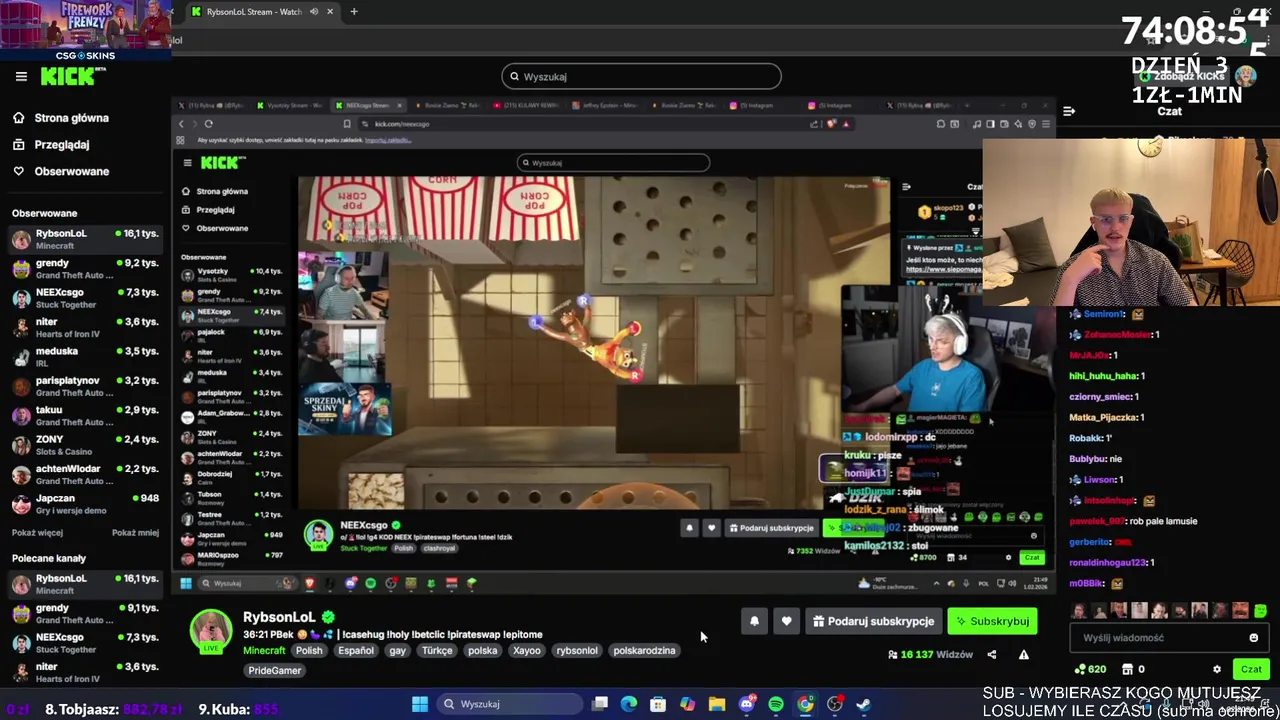This screenshot has height=720, width=1280.
Task: Open the Minecraft category link
Action: pos(264,651)
